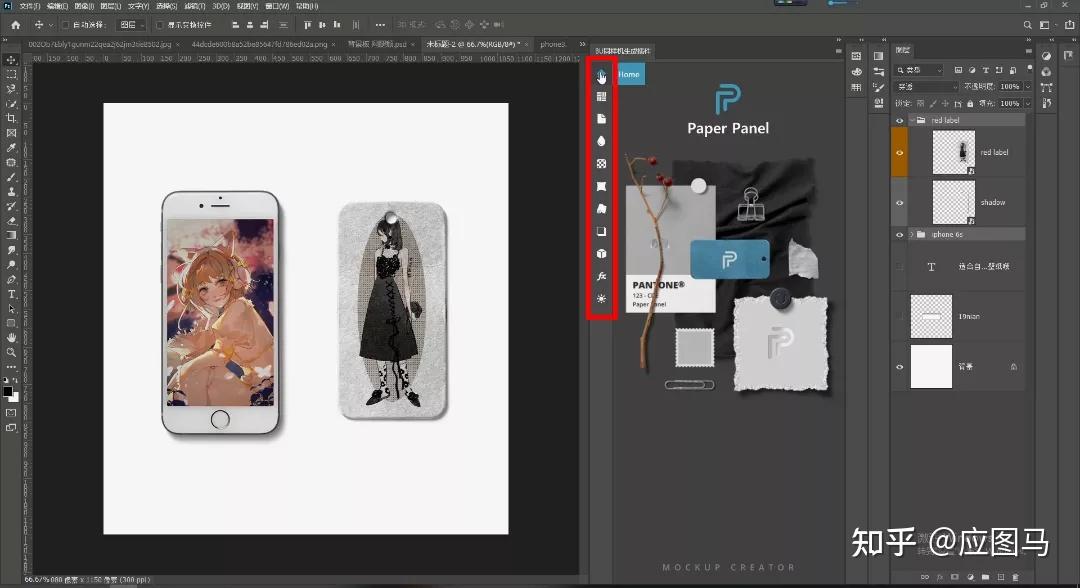This screenshot has height=588, width=1080.
Task: Select the Eyedropper tool
Action: 11,147
